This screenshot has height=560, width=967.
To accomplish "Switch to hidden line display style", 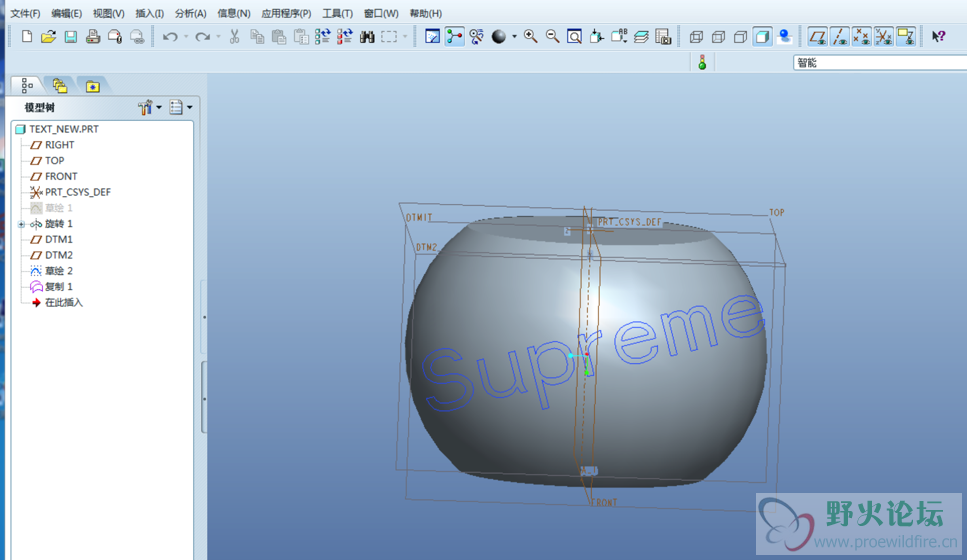I will click(718, 37).
